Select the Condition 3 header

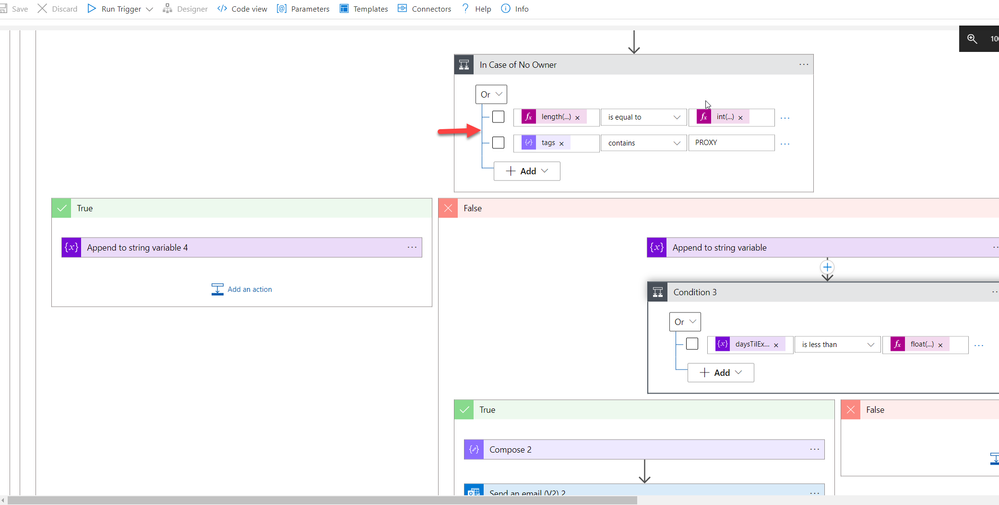(823, 292)
